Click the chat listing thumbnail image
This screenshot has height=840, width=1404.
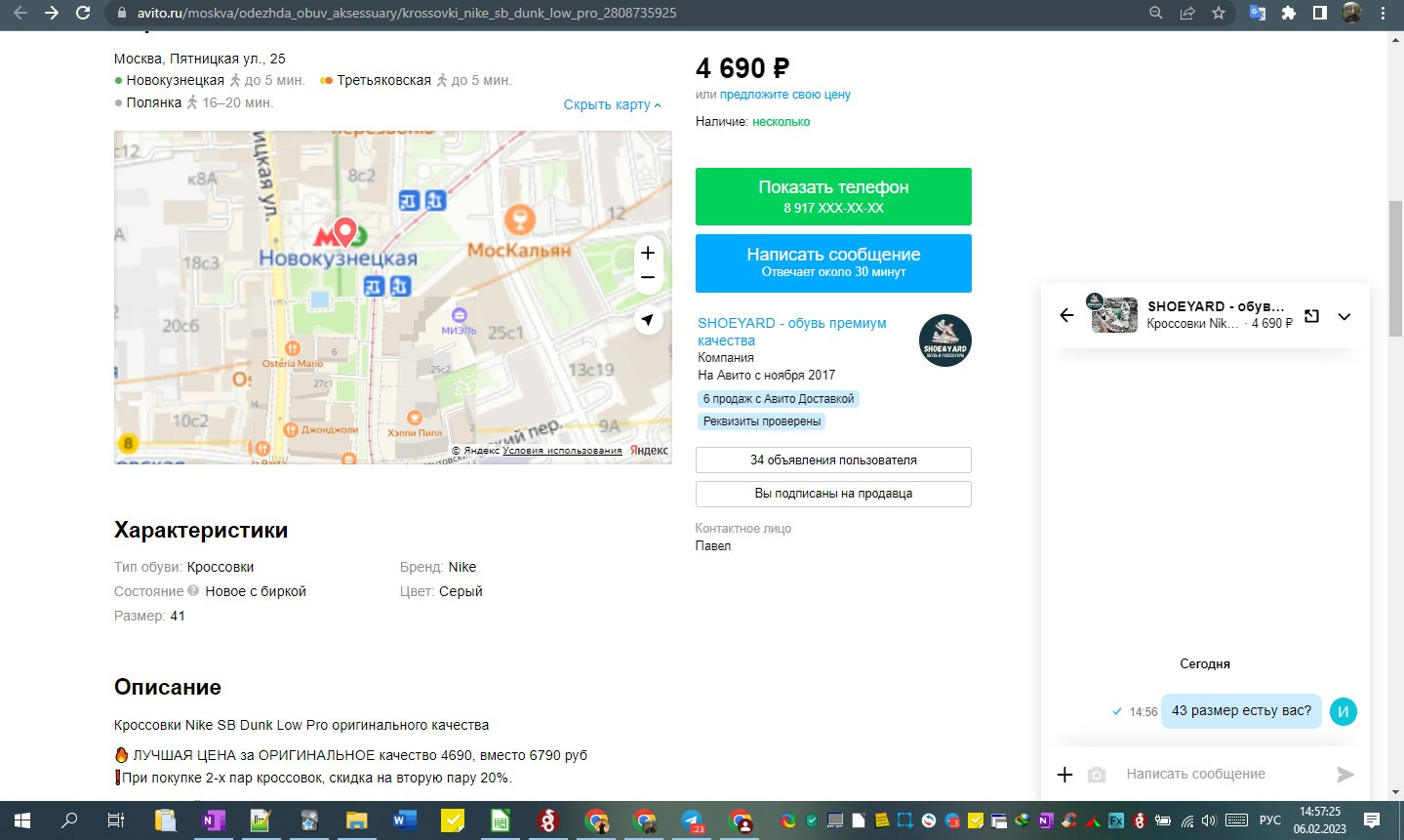point(1113,315)
